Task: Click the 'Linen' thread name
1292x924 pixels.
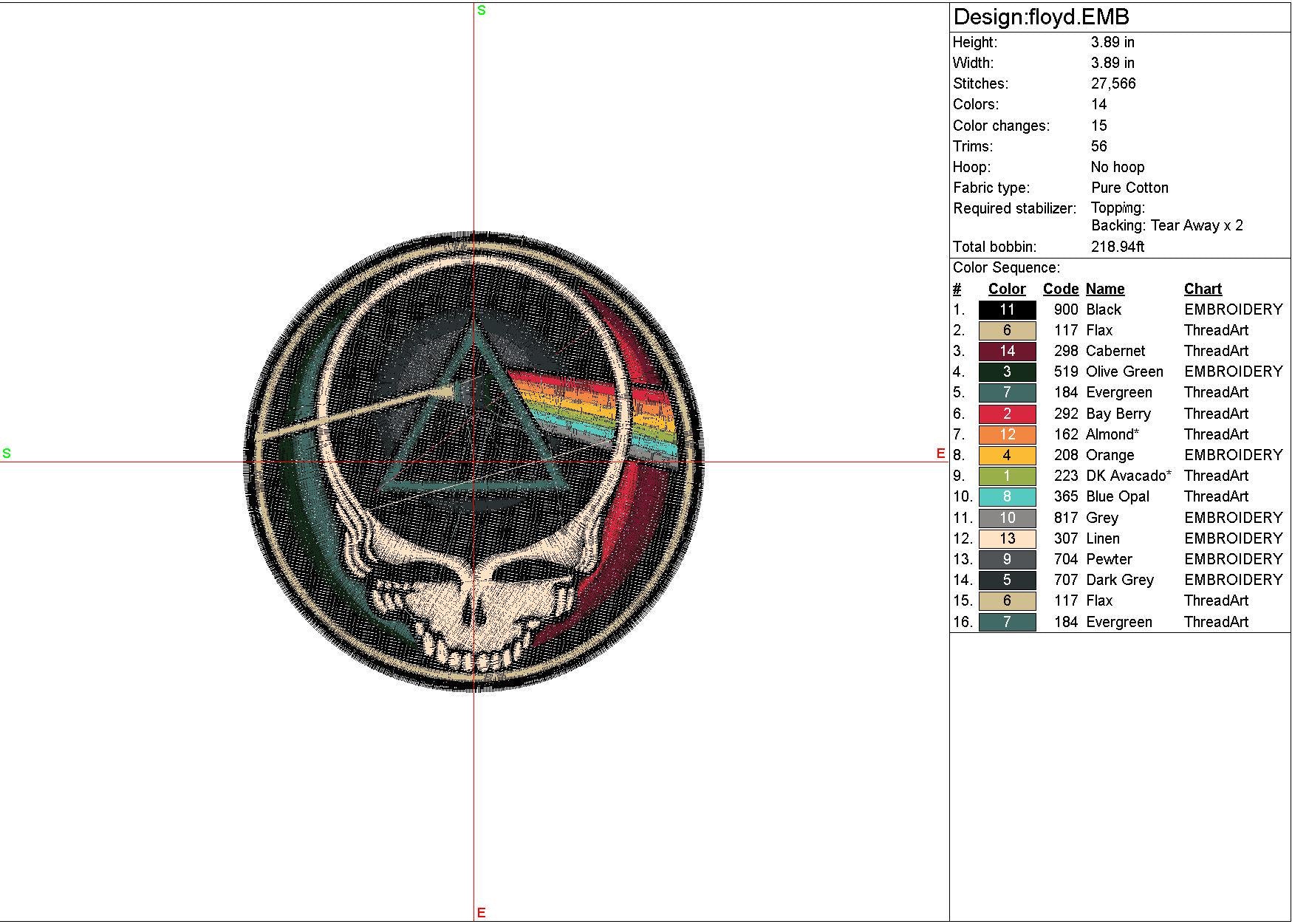Action: click(1103, 538)
